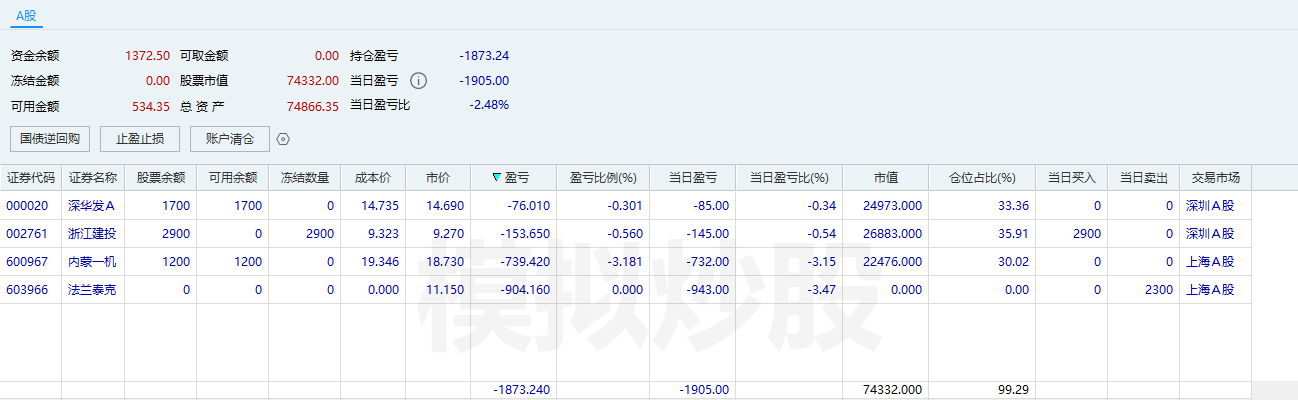The width and height of the screenshot is (1298, 400).
Task: Click the cyan sort arrow in 盈亏 header
Action: tap(497, 178)
